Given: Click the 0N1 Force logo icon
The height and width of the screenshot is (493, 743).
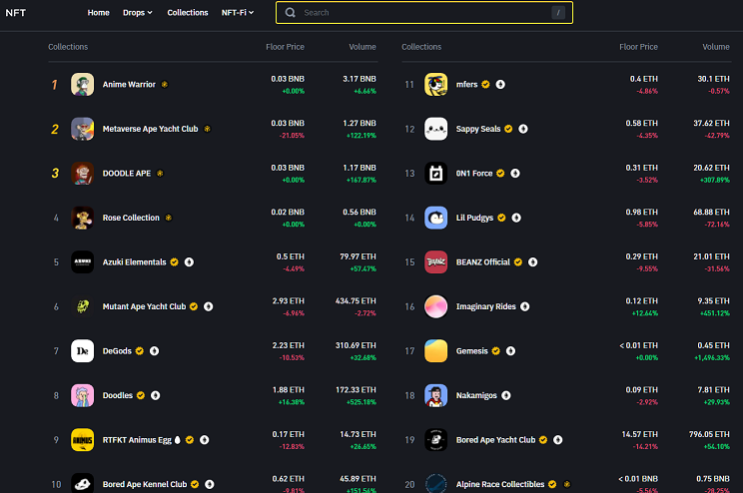Looking at the screenshot, I should [x=436, y=173].
